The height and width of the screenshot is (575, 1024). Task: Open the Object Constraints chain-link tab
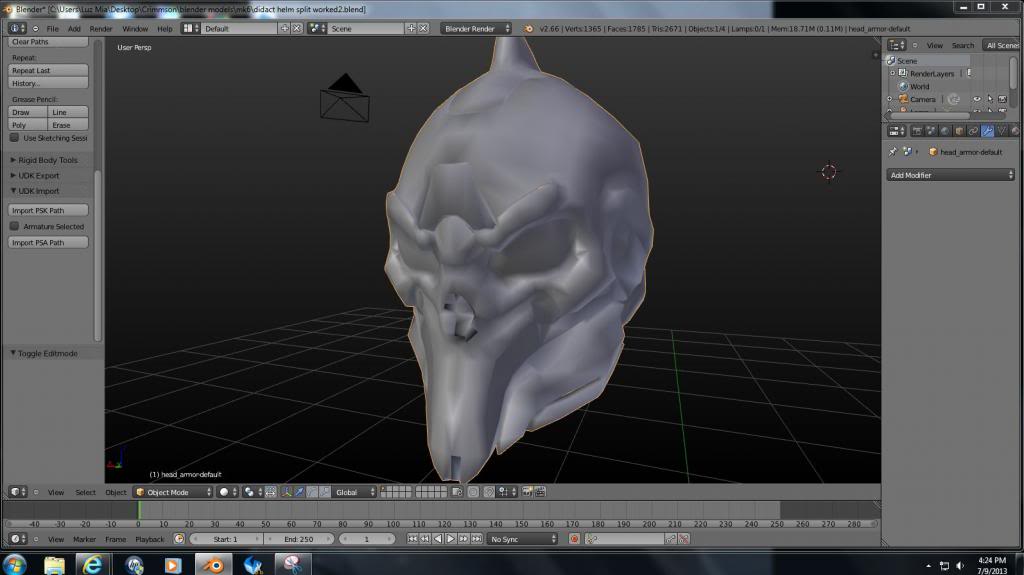tap(973, 131)
